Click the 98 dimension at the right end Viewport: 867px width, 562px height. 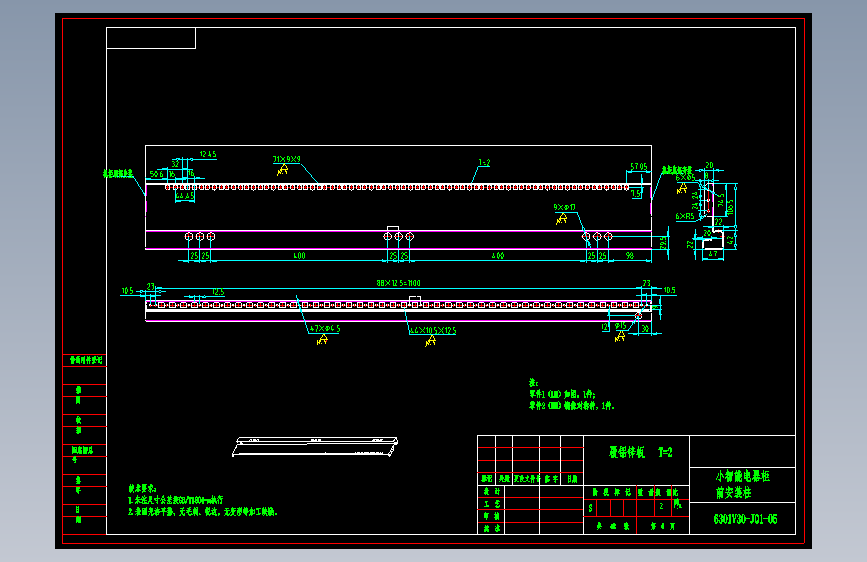(630, 256)
